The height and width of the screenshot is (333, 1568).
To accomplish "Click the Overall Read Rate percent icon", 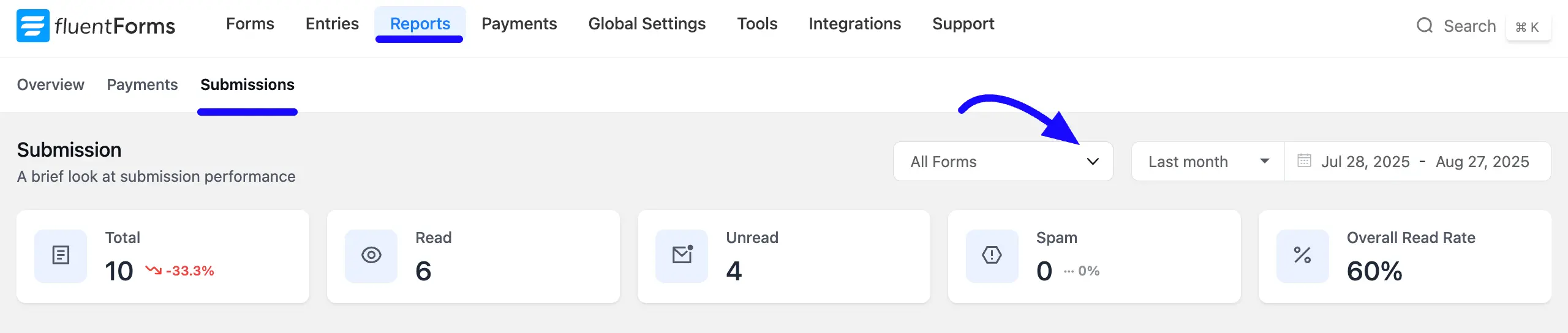I will (x=1303, y=256).
